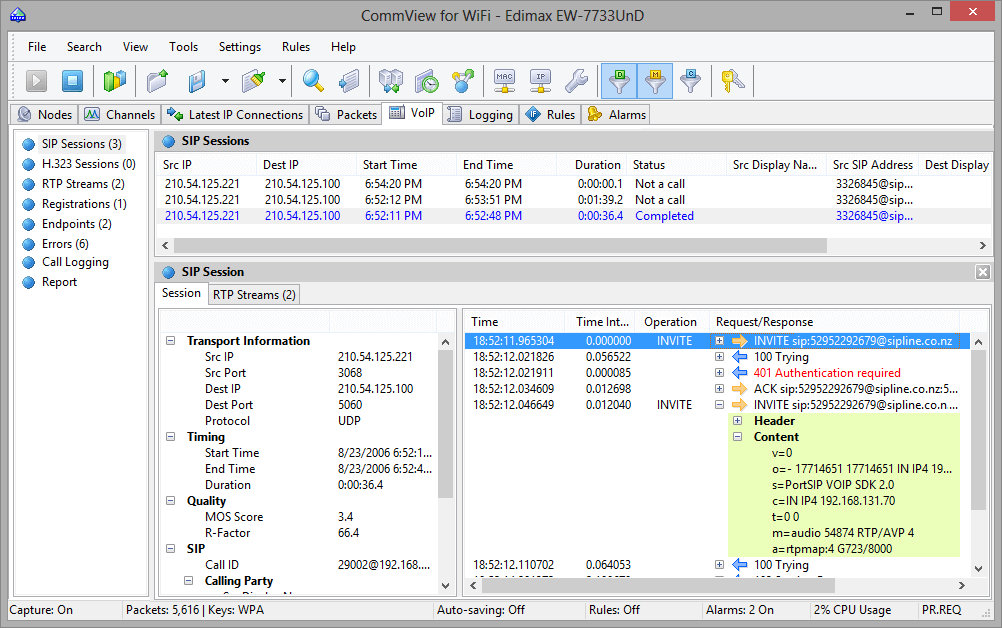This screenshot has height=628, width=1002.
Task: Toggle the highlighted shield 'D' toolbar button
Action: (x=618, y=80)
